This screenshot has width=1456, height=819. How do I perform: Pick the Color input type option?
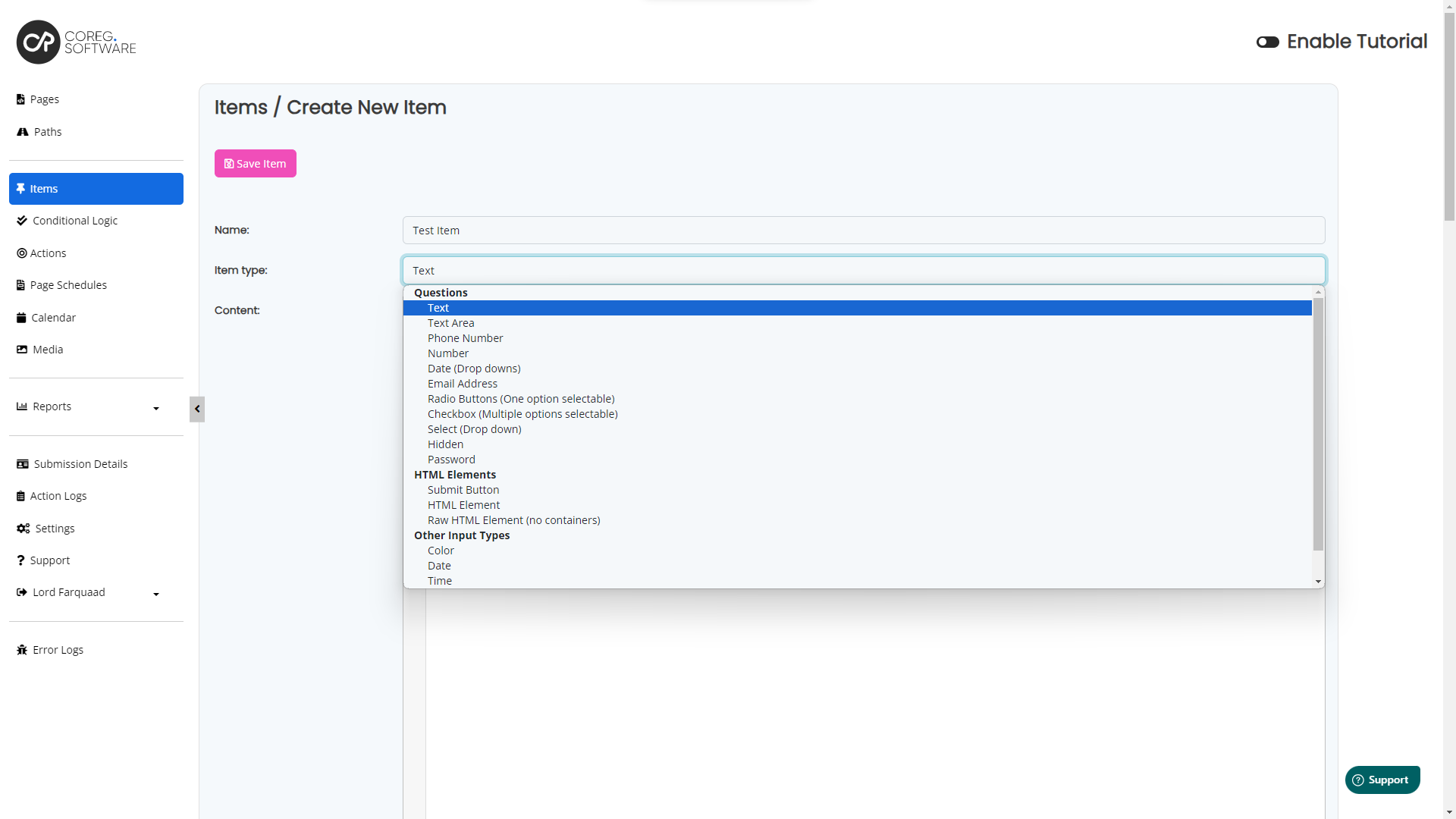click(441, 551)
